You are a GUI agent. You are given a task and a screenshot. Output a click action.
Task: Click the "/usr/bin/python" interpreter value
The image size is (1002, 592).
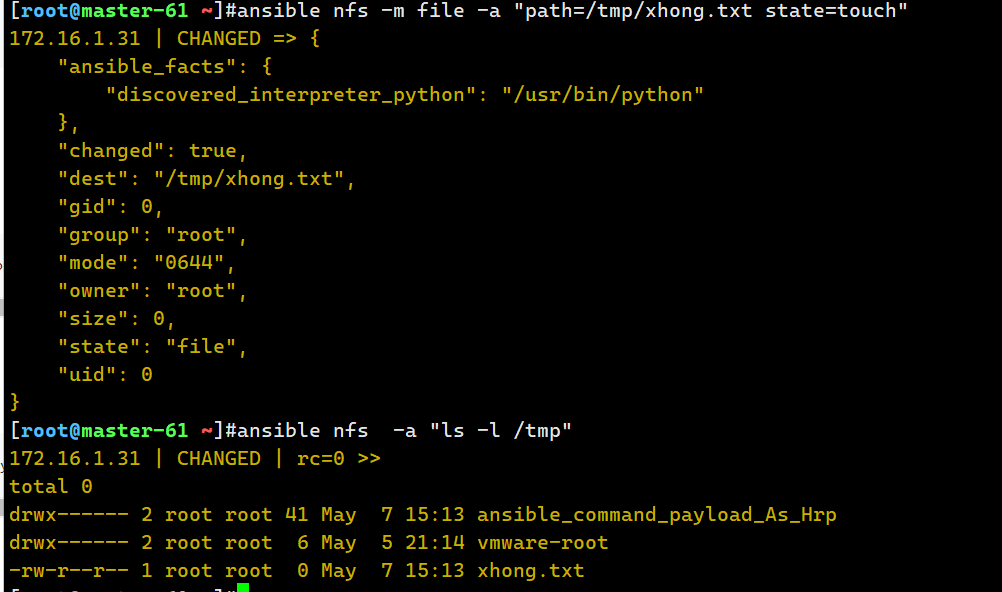click(603, 95)
